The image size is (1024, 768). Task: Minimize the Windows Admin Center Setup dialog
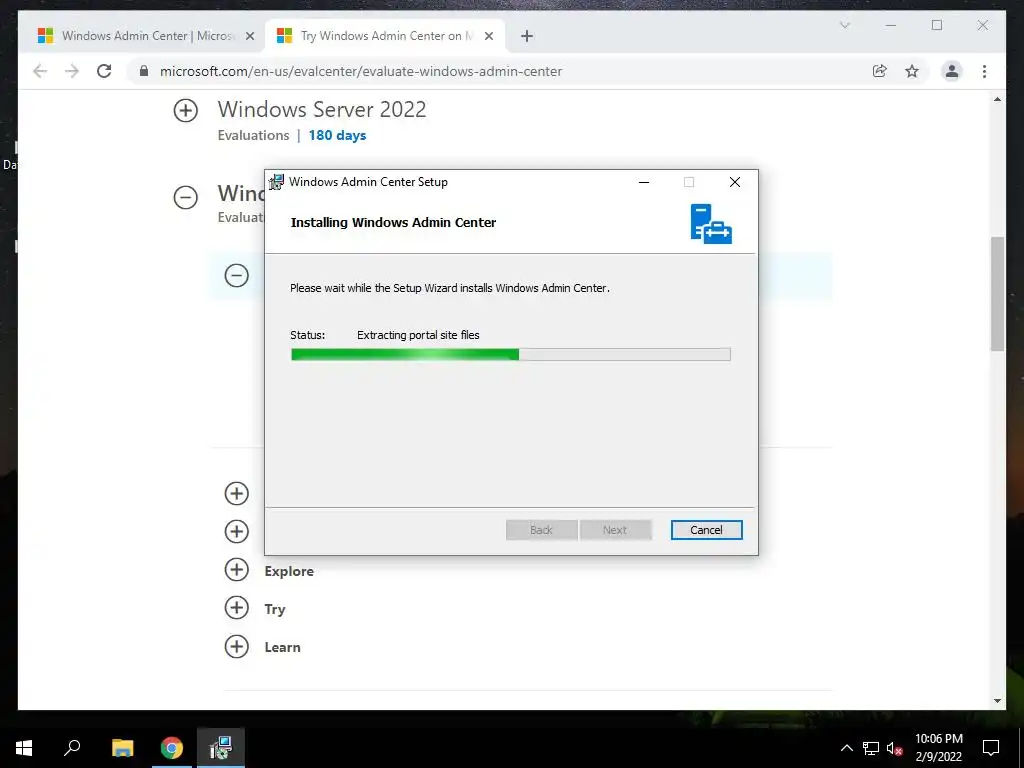pyautogui.click(x=644, y=182)
